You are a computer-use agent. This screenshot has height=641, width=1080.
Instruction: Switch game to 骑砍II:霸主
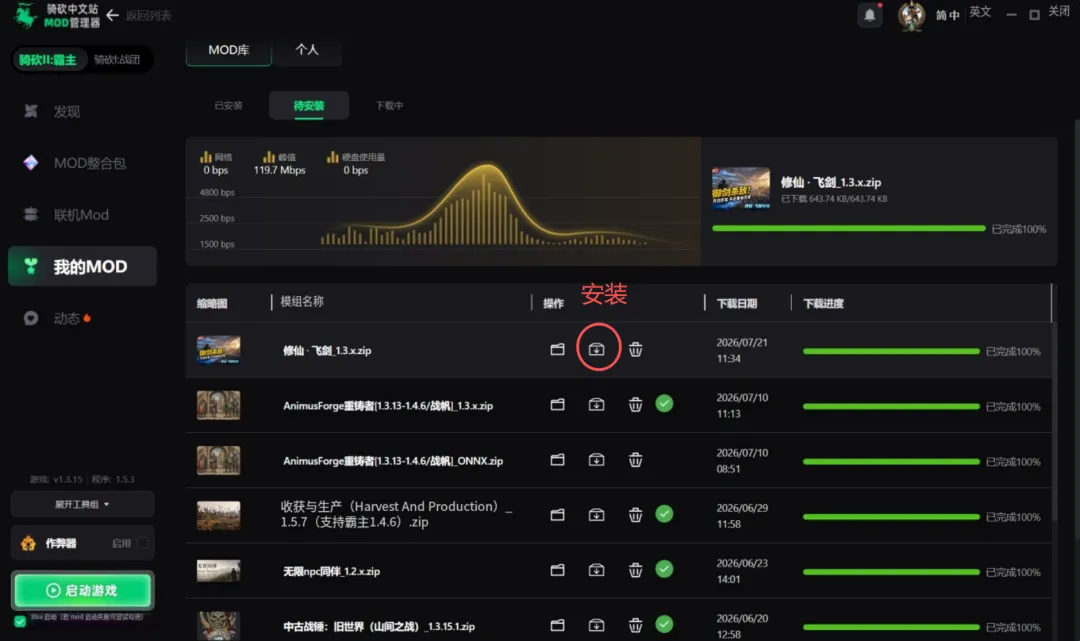point(48,60)
